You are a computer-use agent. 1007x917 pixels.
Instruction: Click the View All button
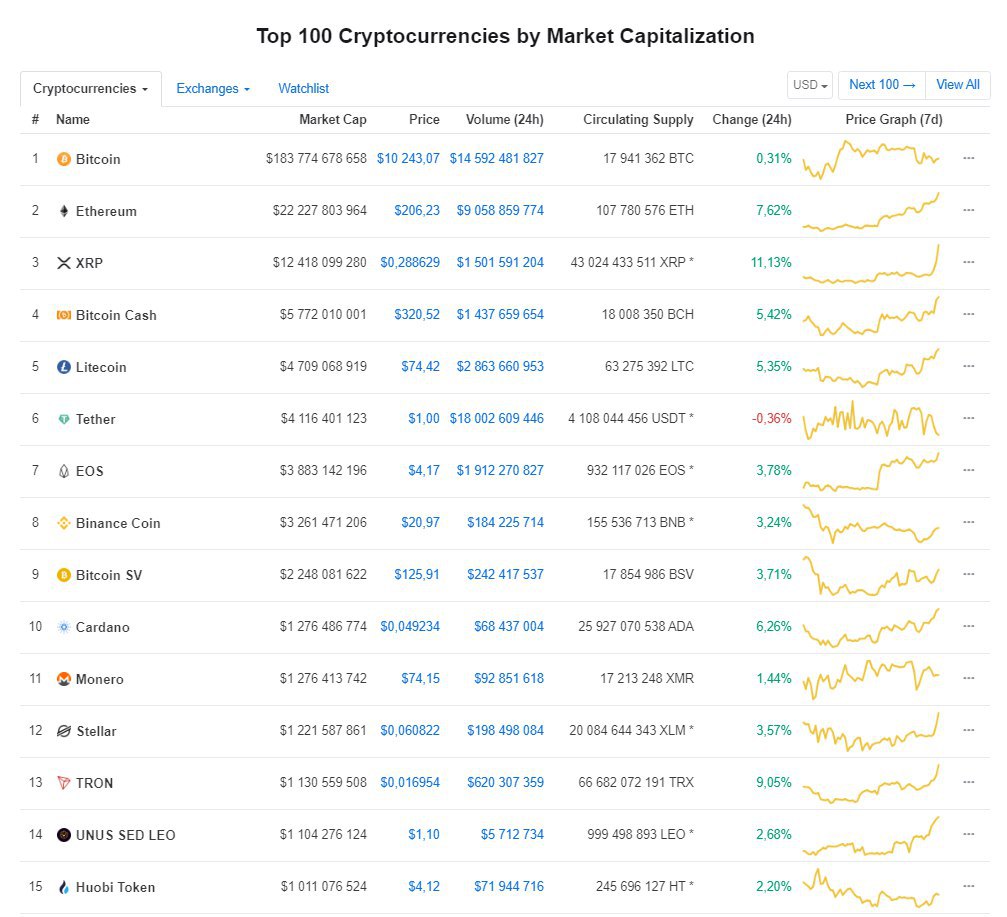coord(957,85)
